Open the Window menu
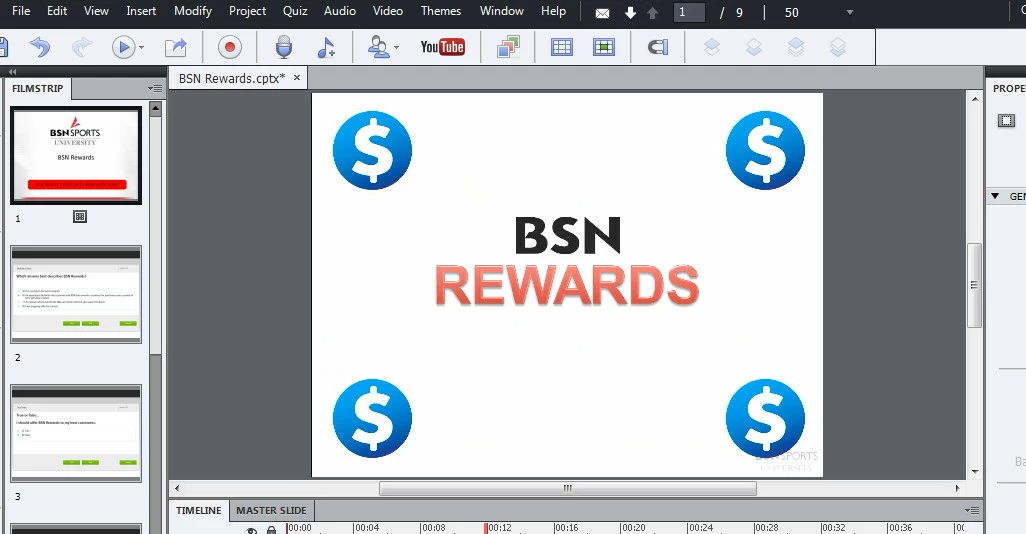 (501, 11)
